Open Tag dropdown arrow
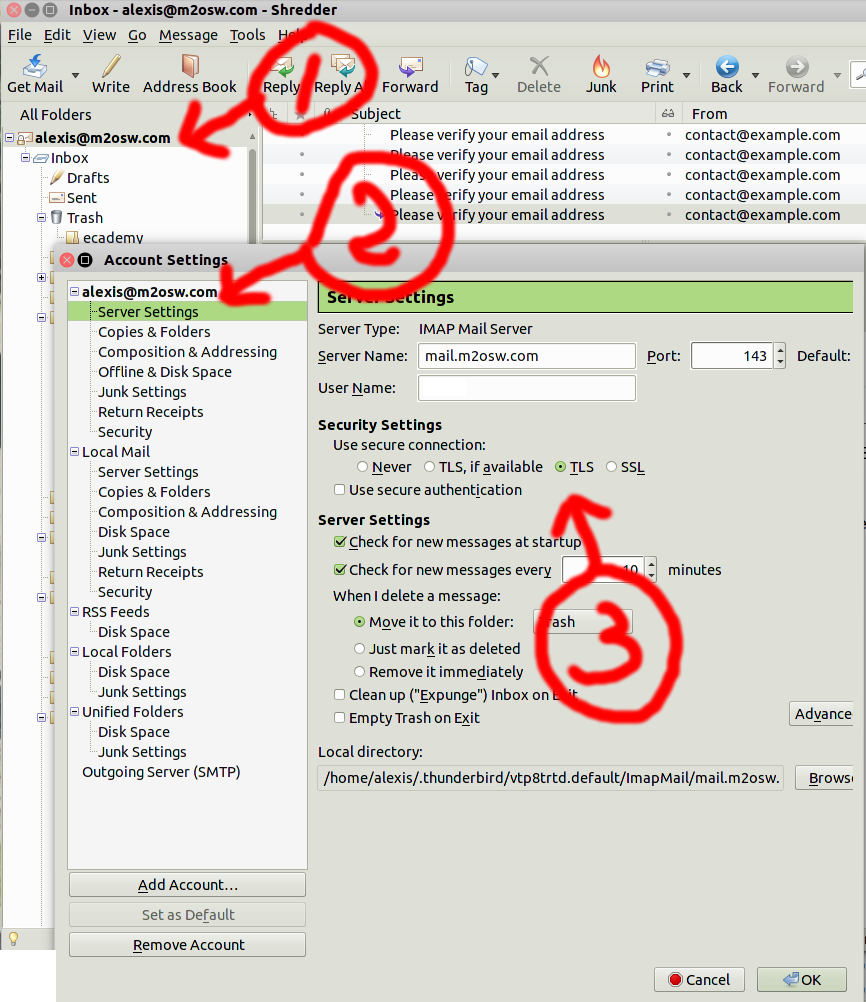Image resolution: width=866 pixels, height=1002 pixels. (x=495, y=75)
